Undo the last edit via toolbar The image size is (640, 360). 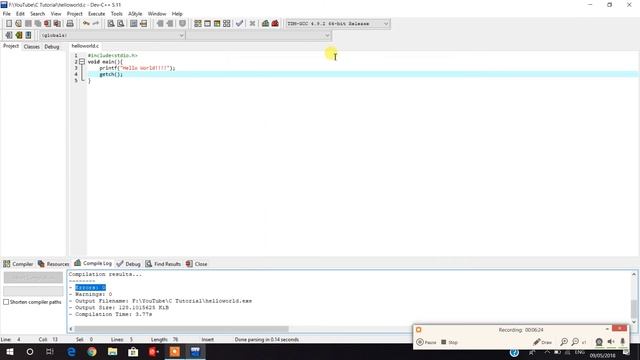86,24
